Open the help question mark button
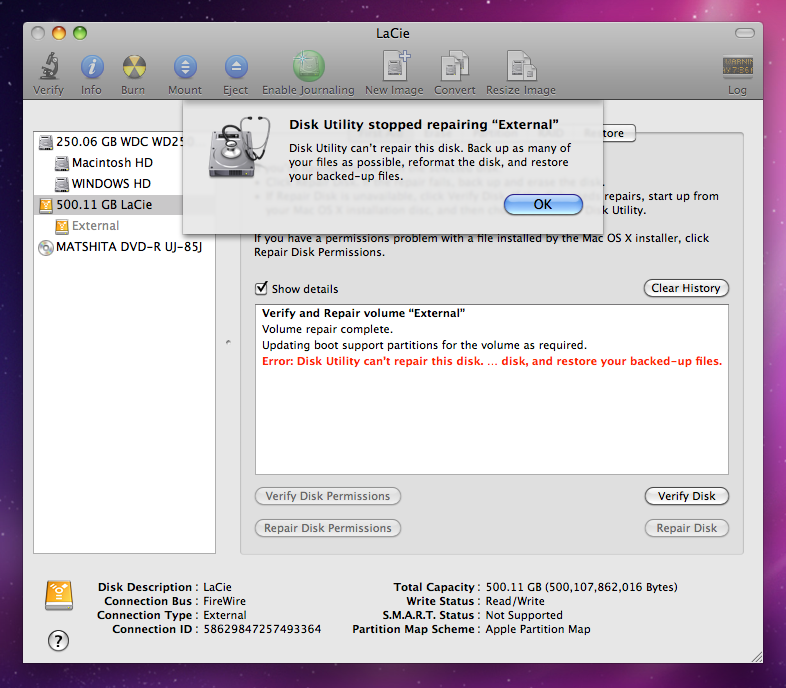This screenshot has height=688, width=786. coord(58,640)
